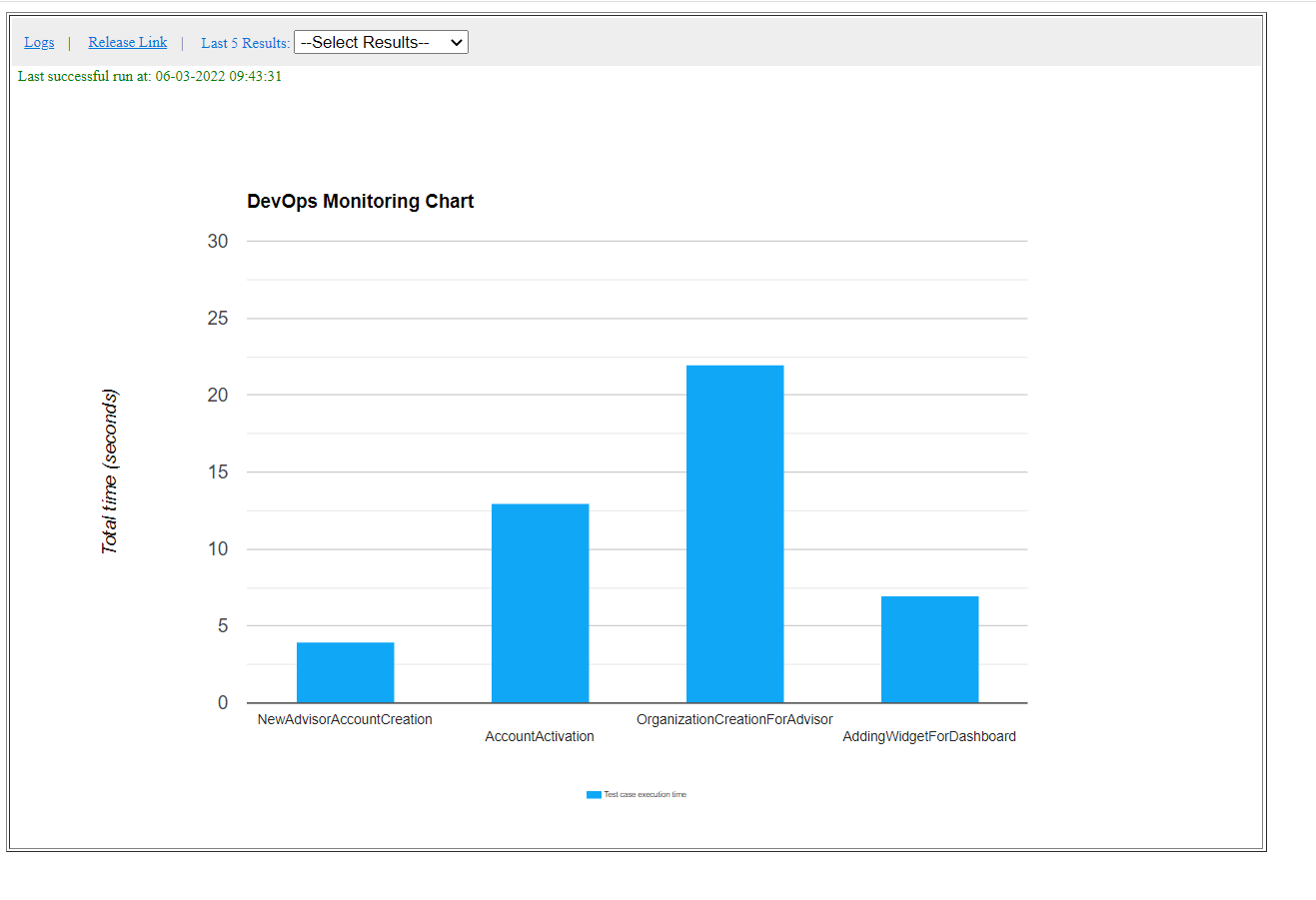Image resolution: width=1316 pixels, height=900 pixels.
Task: Open the Logs link
Action: pos(39,42)
